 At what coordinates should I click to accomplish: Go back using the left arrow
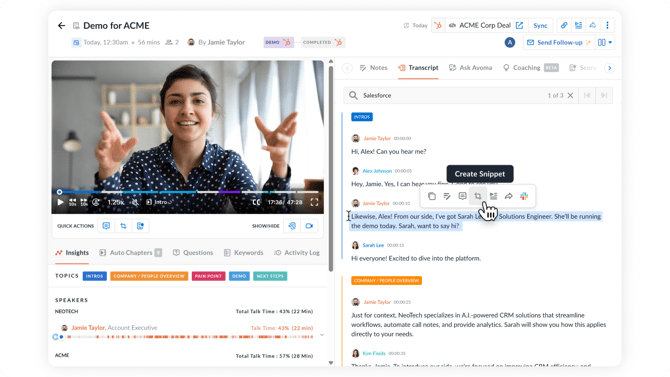pos(62,26)
